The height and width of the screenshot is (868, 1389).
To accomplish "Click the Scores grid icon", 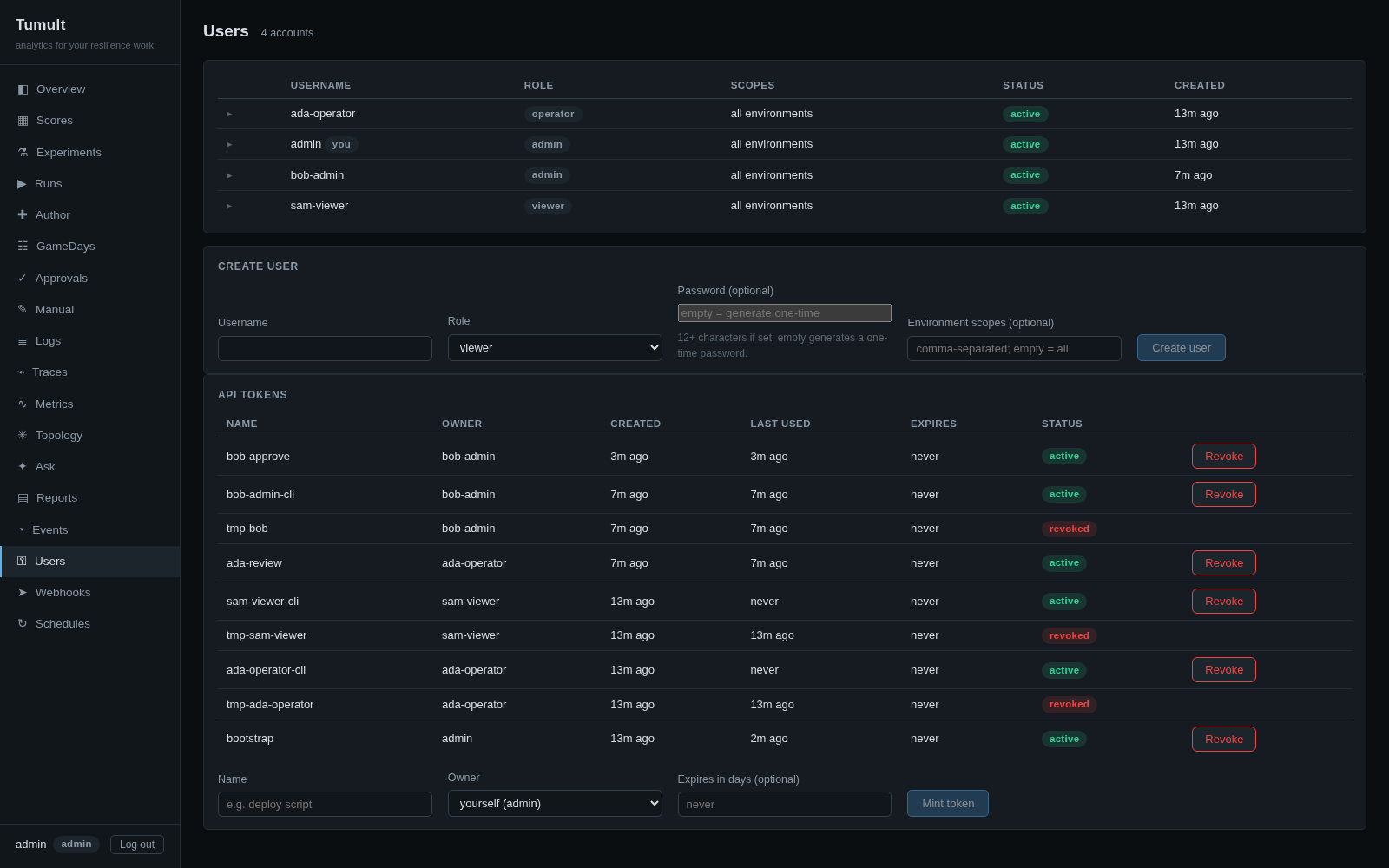I will tap(23, 121).
